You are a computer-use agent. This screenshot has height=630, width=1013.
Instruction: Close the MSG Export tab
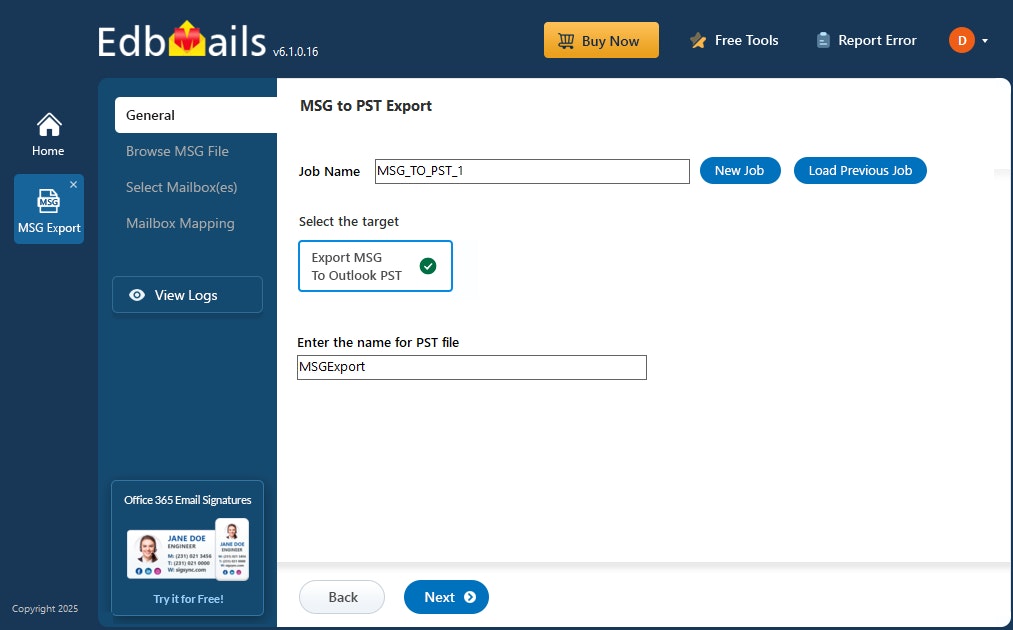click(x=74, y=184)
